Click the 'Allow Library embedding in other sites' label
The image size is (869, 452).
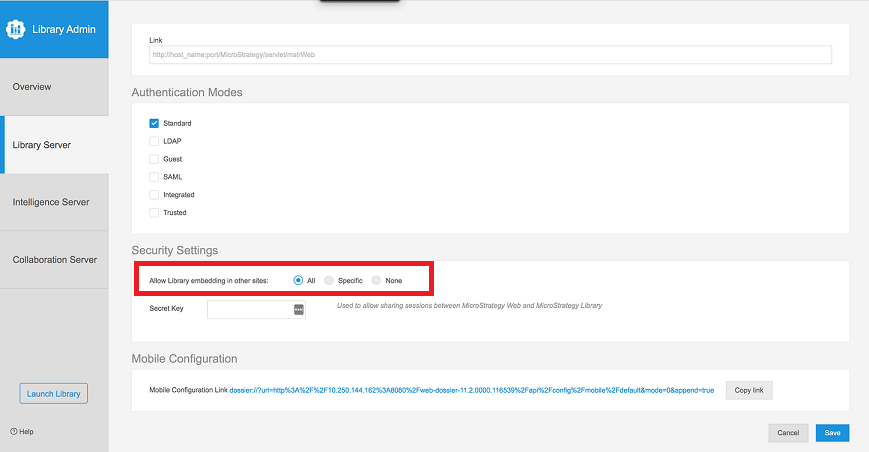[208, 281]
